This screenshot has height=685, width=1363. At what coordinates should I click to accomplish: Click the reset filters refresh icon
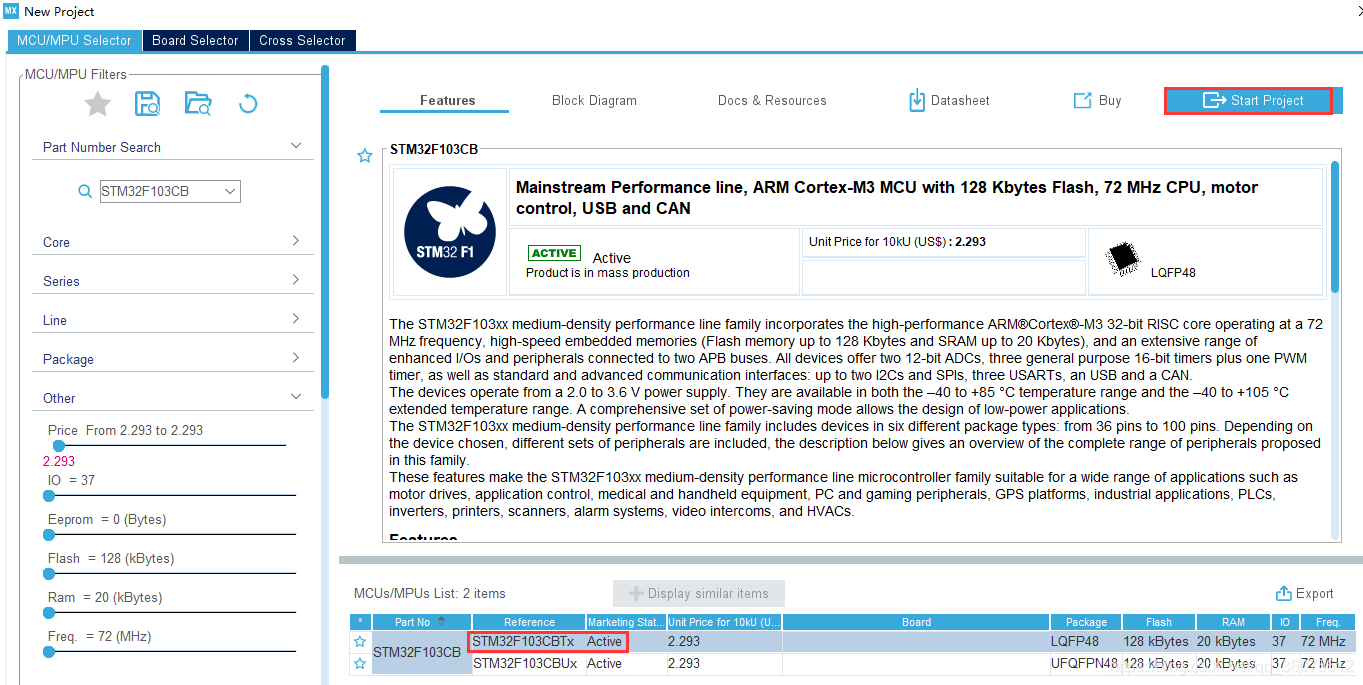[248, 103]
